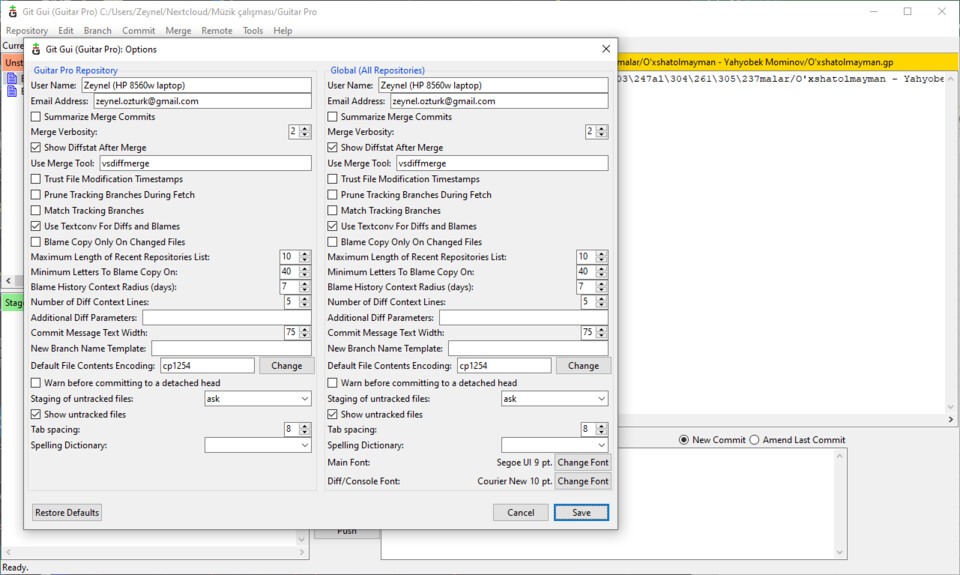
Task: Open the Tools menu
Action: (x=253, y=31)
